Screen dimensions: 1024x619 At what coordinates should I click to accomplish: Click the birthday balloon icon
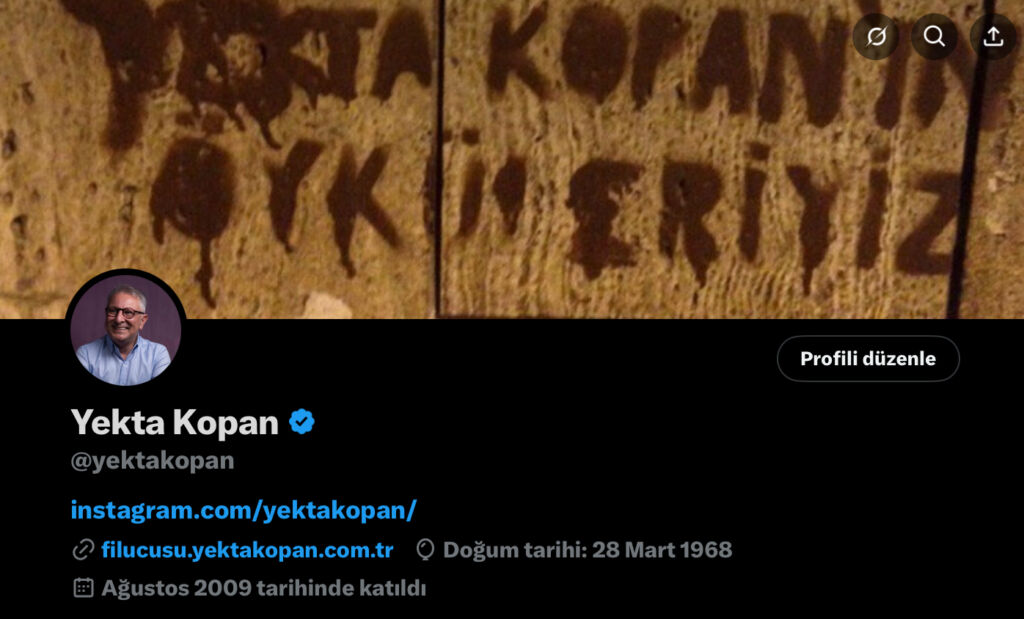425,550
